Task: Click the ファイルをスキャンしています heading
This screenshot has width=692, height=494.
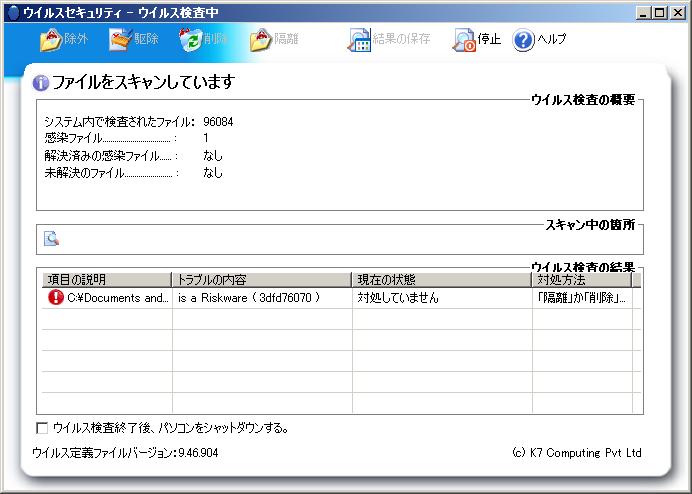Action: click(143, 82)
